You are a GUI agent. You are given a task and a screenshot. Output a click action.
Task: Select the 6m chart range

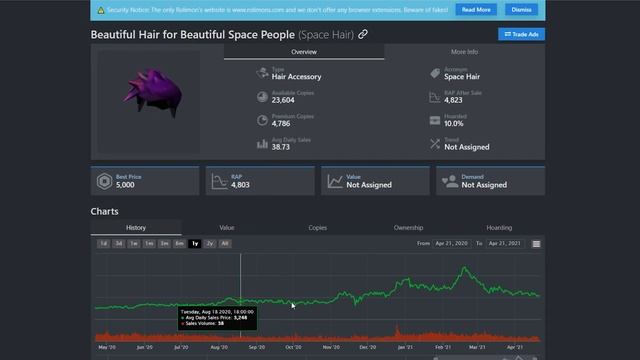point(180,244)
